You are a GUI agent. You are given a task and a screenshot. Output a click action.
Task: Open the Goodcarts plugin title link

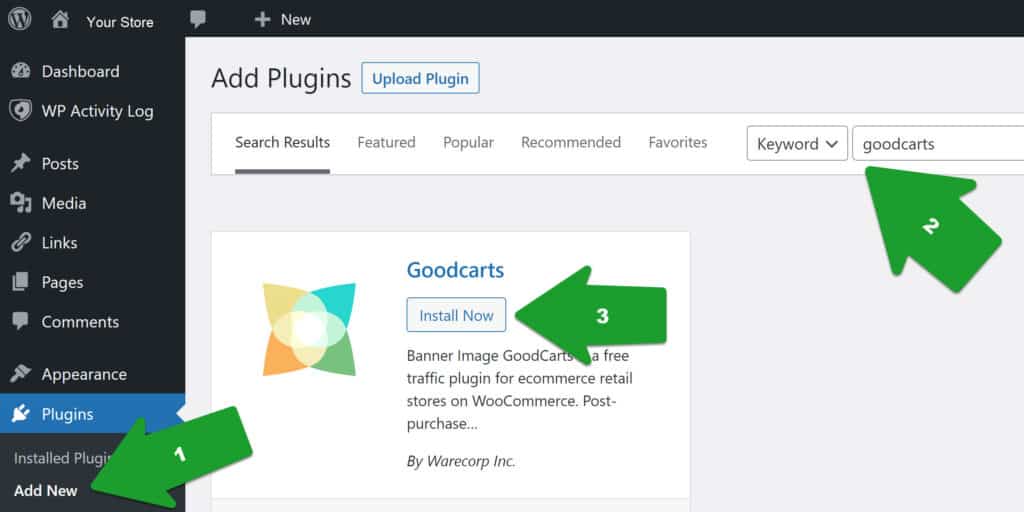pyautogui.click(x=455, y=270)
